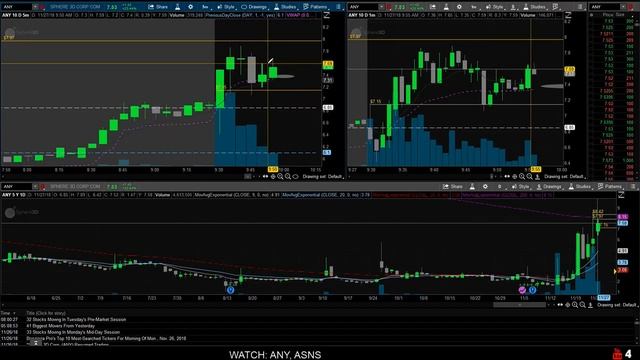Screen dimensions: 640x360
Task: Click symbol field ANY in Level II panel
Action: (x=604, y=7)
